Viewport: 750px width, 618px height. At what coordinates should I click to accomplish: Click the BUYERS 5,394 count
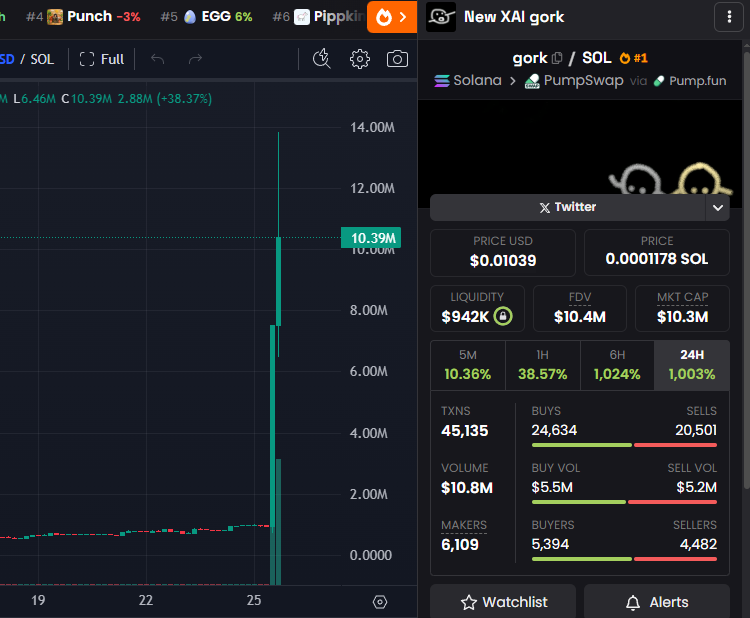(550, 544)
